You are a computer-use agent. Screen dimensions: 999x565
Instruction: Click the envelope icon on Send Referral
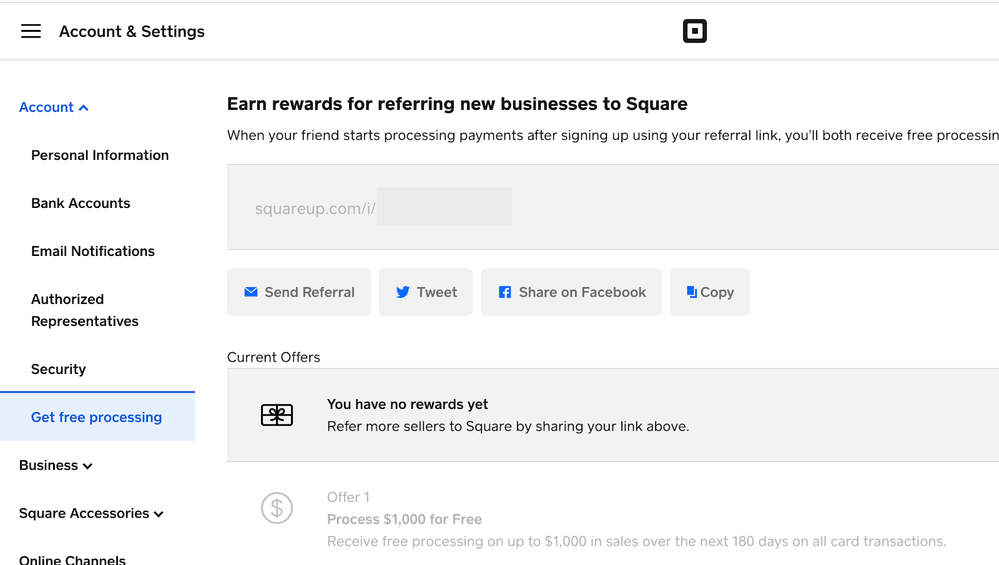251,292
